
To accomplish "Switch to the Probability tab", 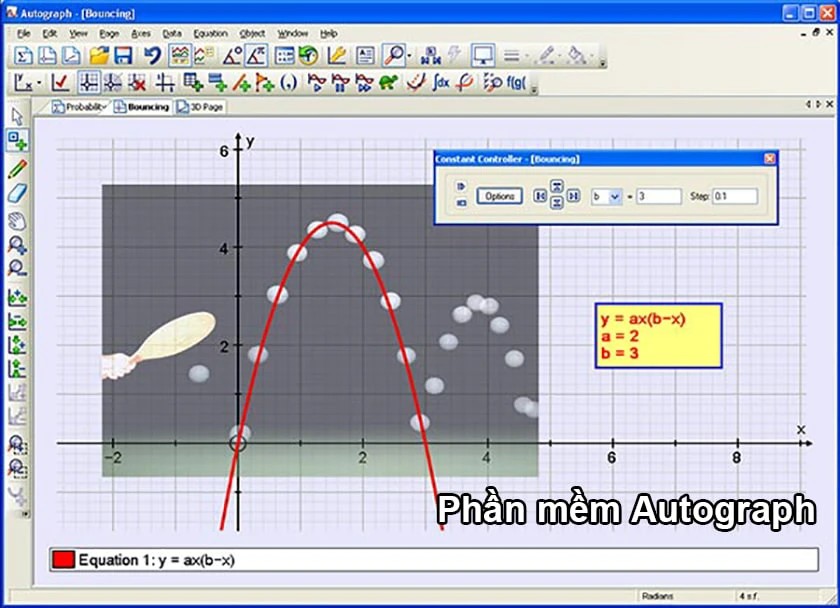I will pos(79,107).
